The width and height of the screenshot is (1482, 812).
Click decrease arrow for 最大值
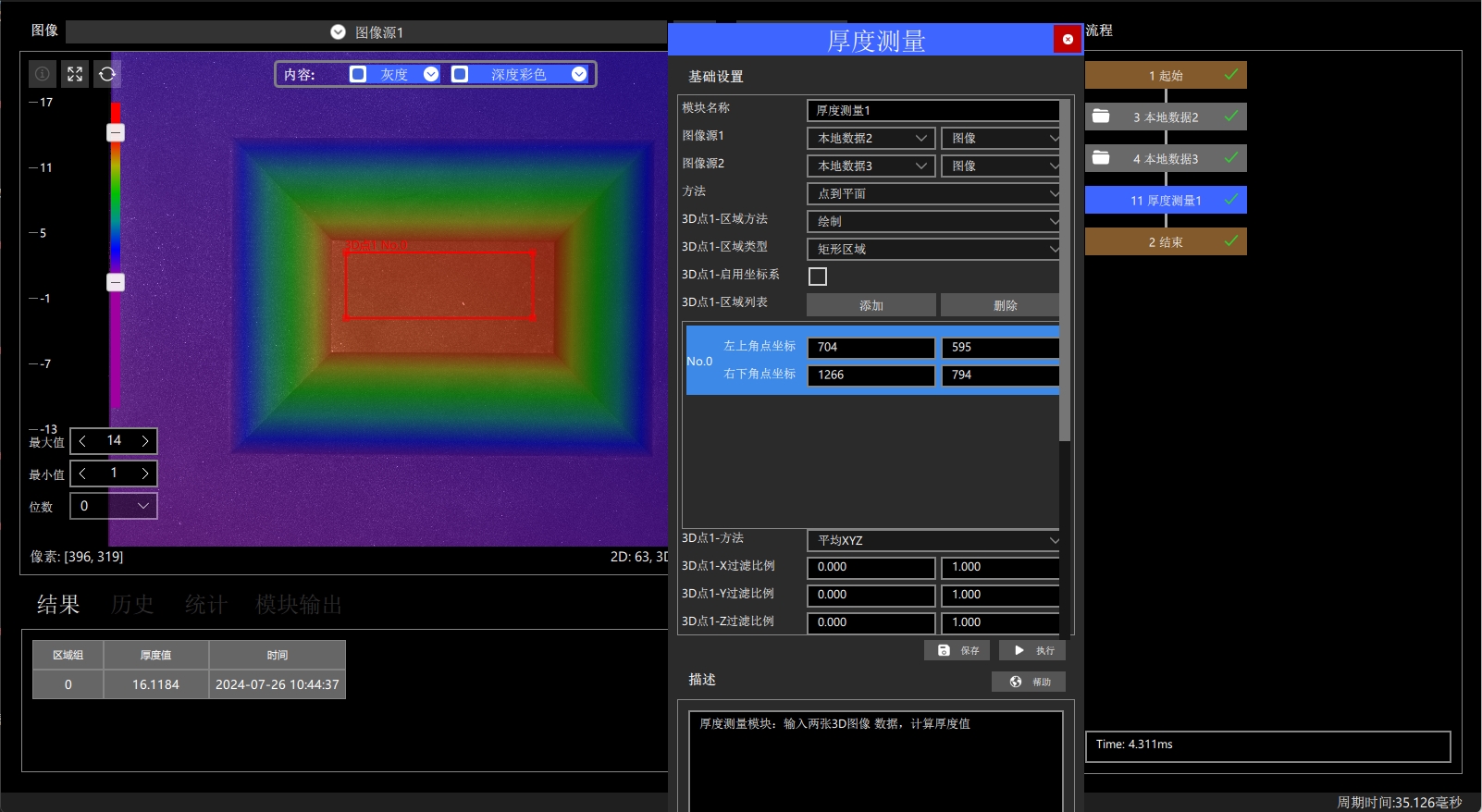point(82,441)
